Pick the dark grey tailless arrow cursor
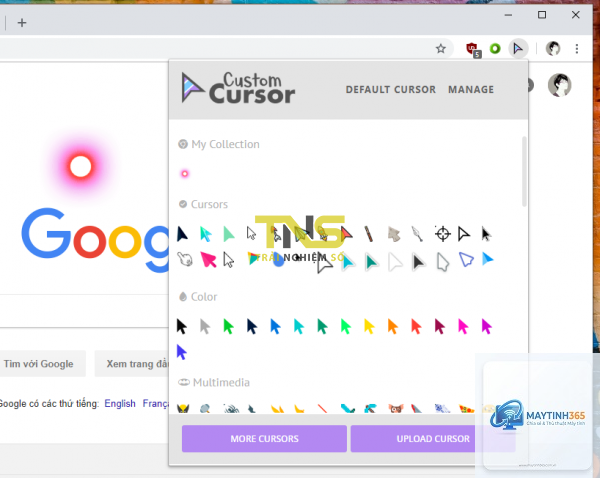600x478 pixels. click(418, 262)
